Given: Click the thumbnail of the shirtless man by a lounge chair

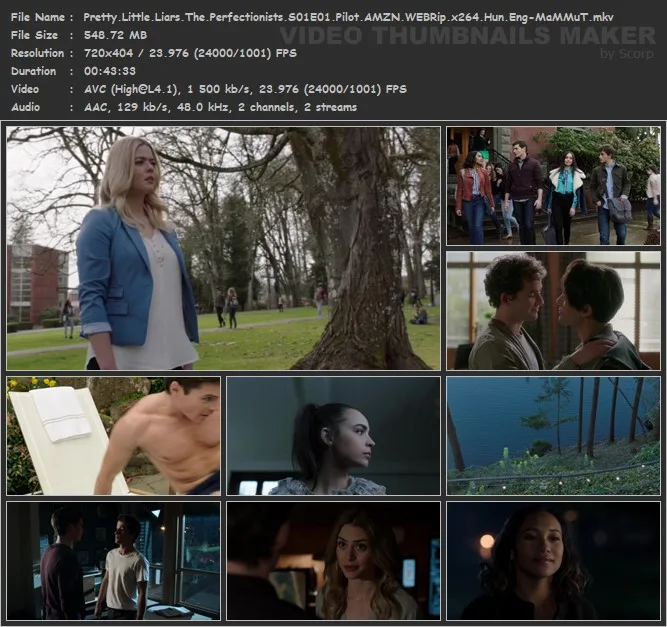Looking at the screenshot, I should tap(114, 436).
